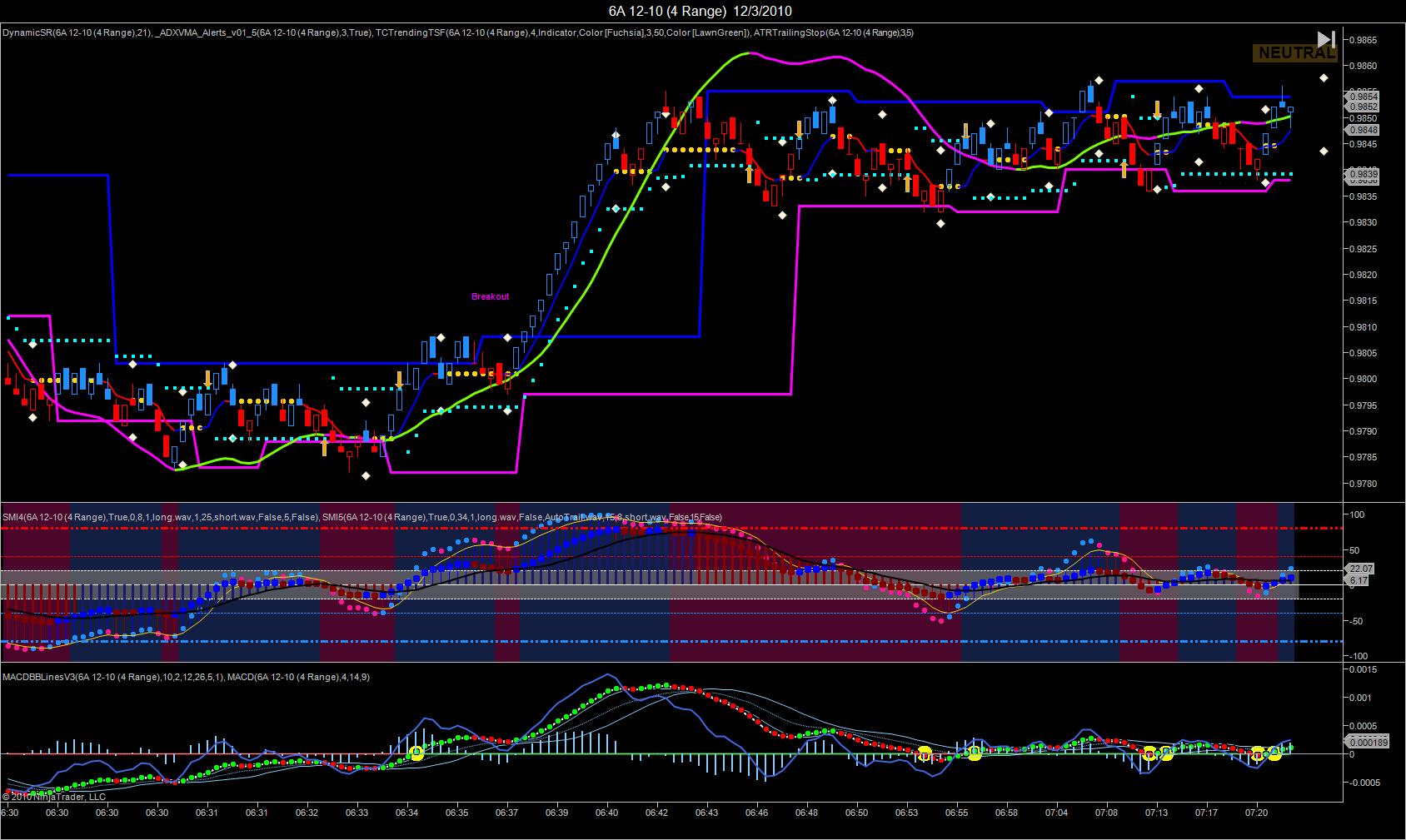Click the 07:13 time axis label
The height and width of the screenshot is (840, 1406).
tap(1157, 812)
